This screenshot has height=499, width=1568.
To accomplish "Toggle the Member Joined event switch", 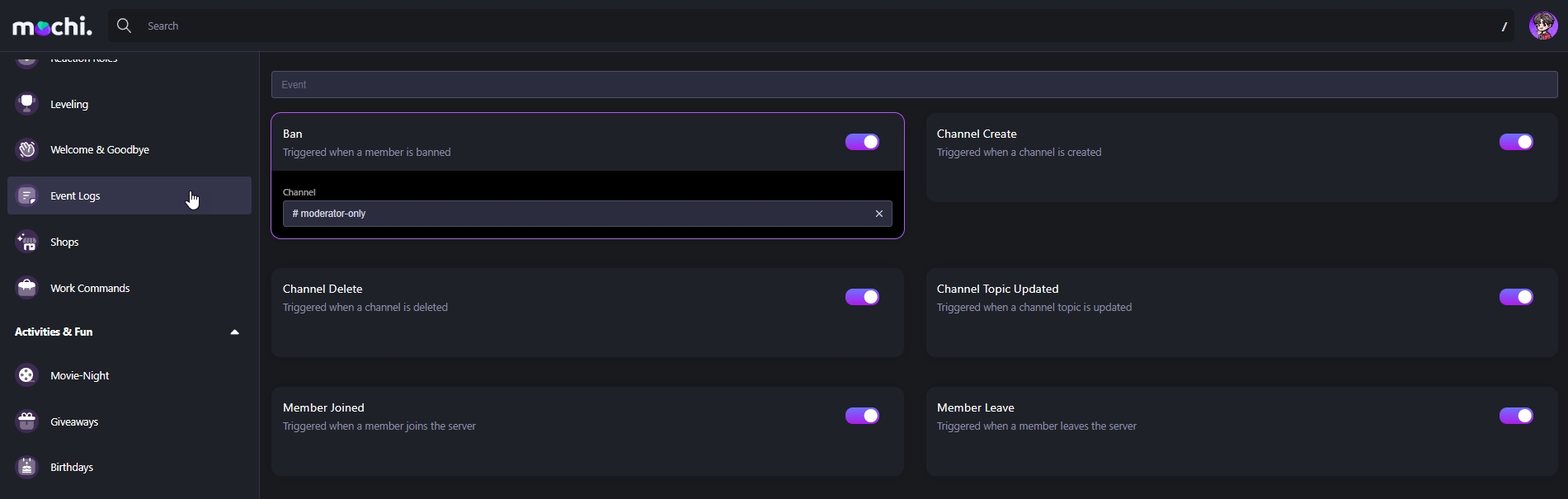I will coord(862,416).
